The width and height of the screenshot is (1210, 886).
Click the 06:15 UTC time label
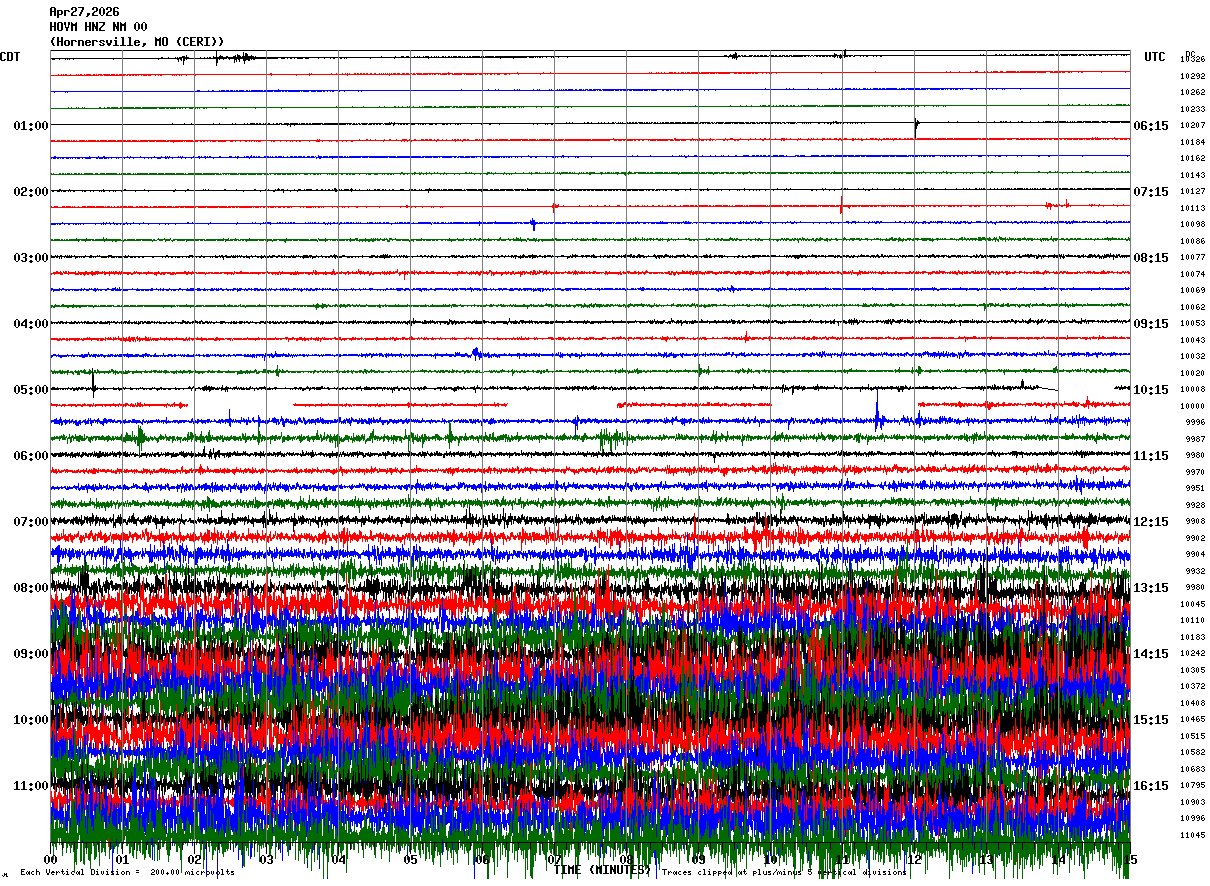tap(1151, 126)
